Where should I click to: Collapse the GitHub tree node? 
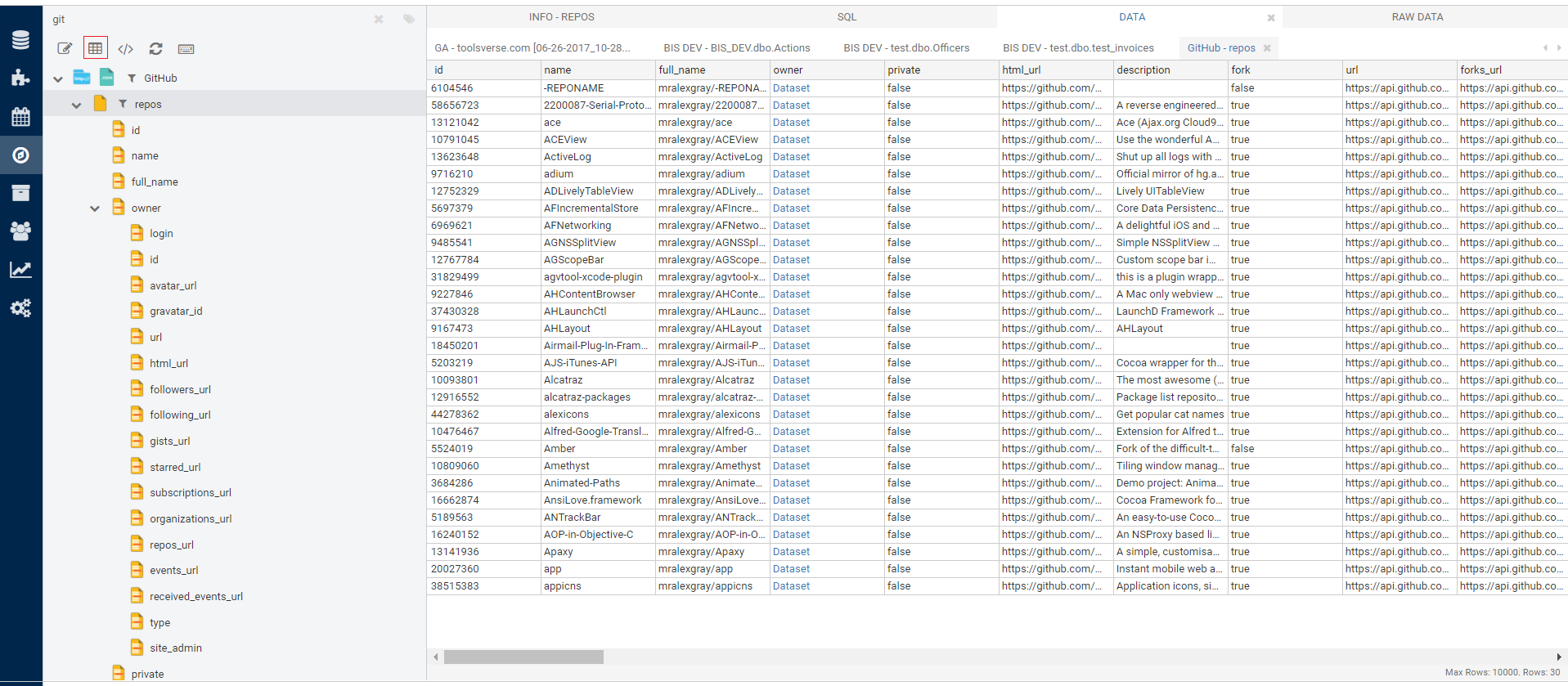pyautogui.click(x=58, y=79)
